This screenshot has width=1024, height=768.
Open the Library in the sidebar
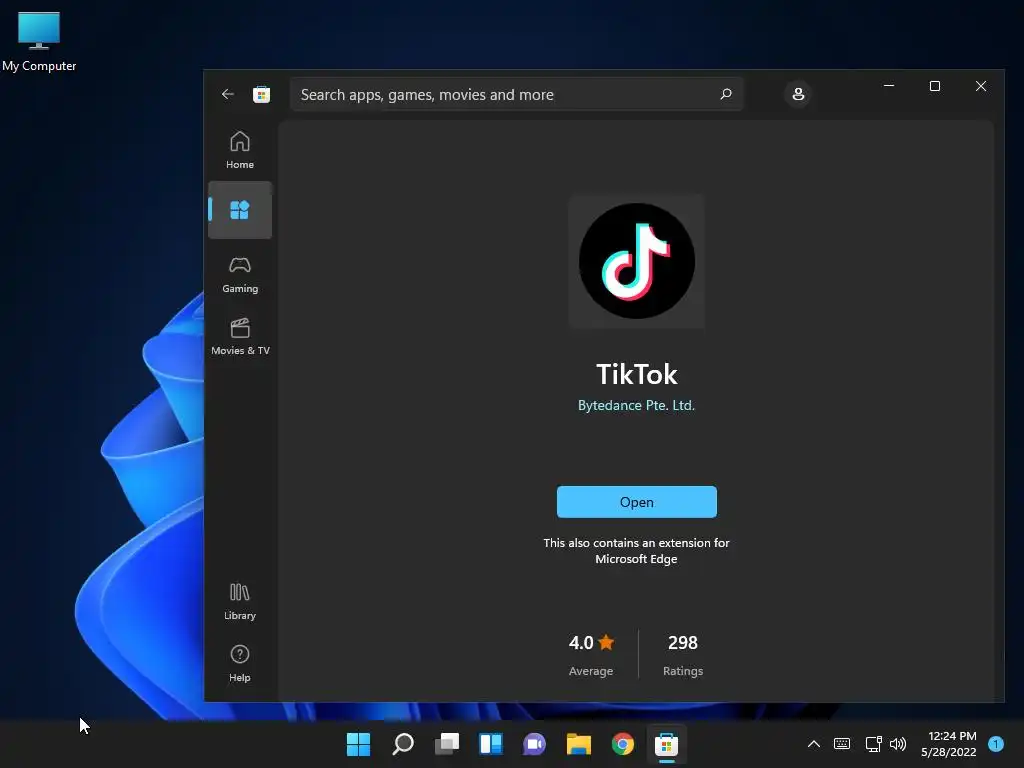click(x=240, y=601)
